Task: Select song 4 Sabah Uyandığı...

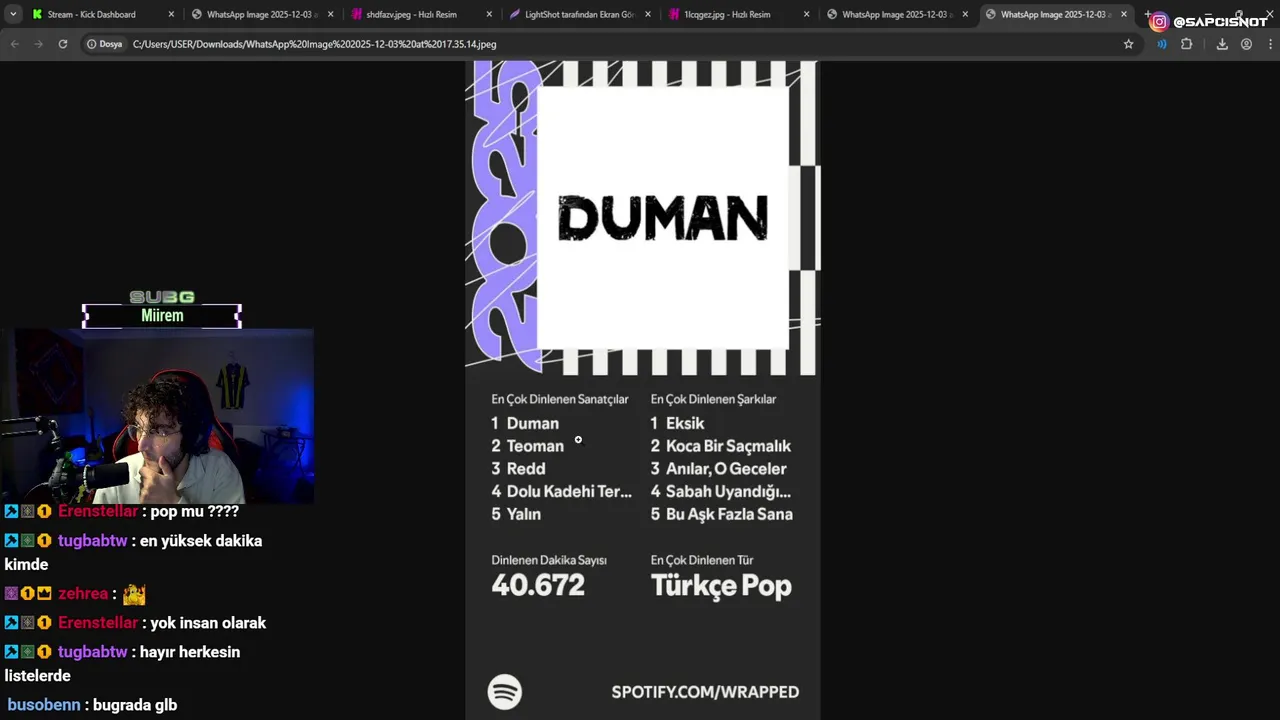Action: point(721,492)
